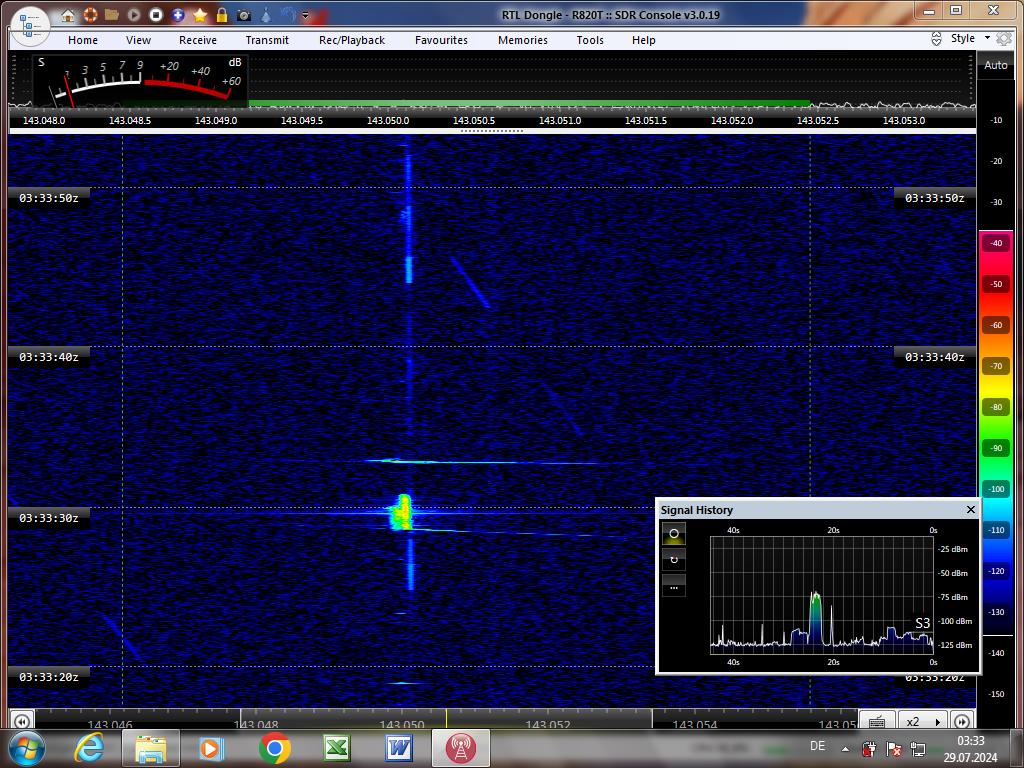Click the bottom frequency span bar at 143.050

pos(402,724)
